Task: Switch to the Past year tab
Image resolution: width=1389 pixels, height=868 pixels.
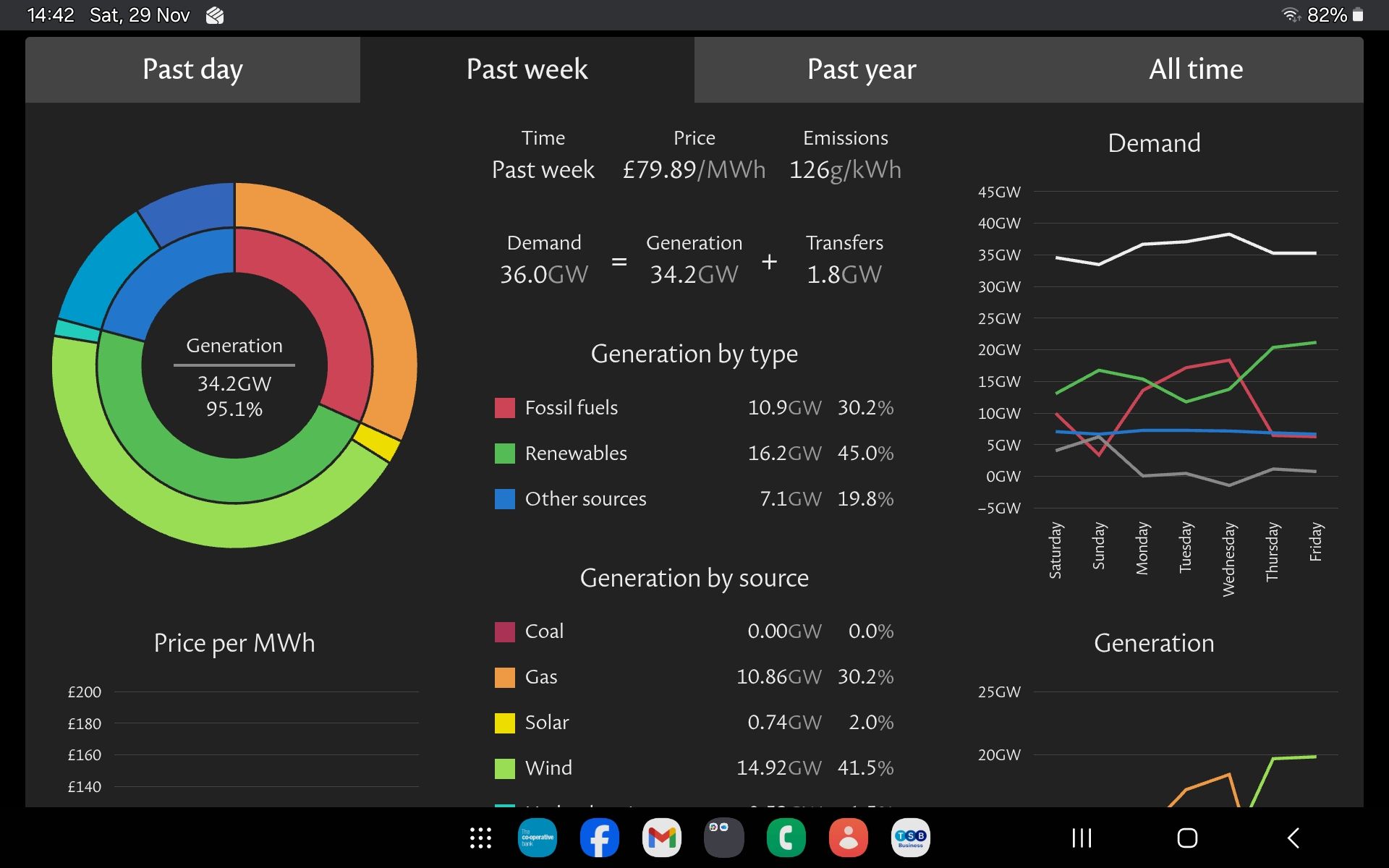Action: 861,69
